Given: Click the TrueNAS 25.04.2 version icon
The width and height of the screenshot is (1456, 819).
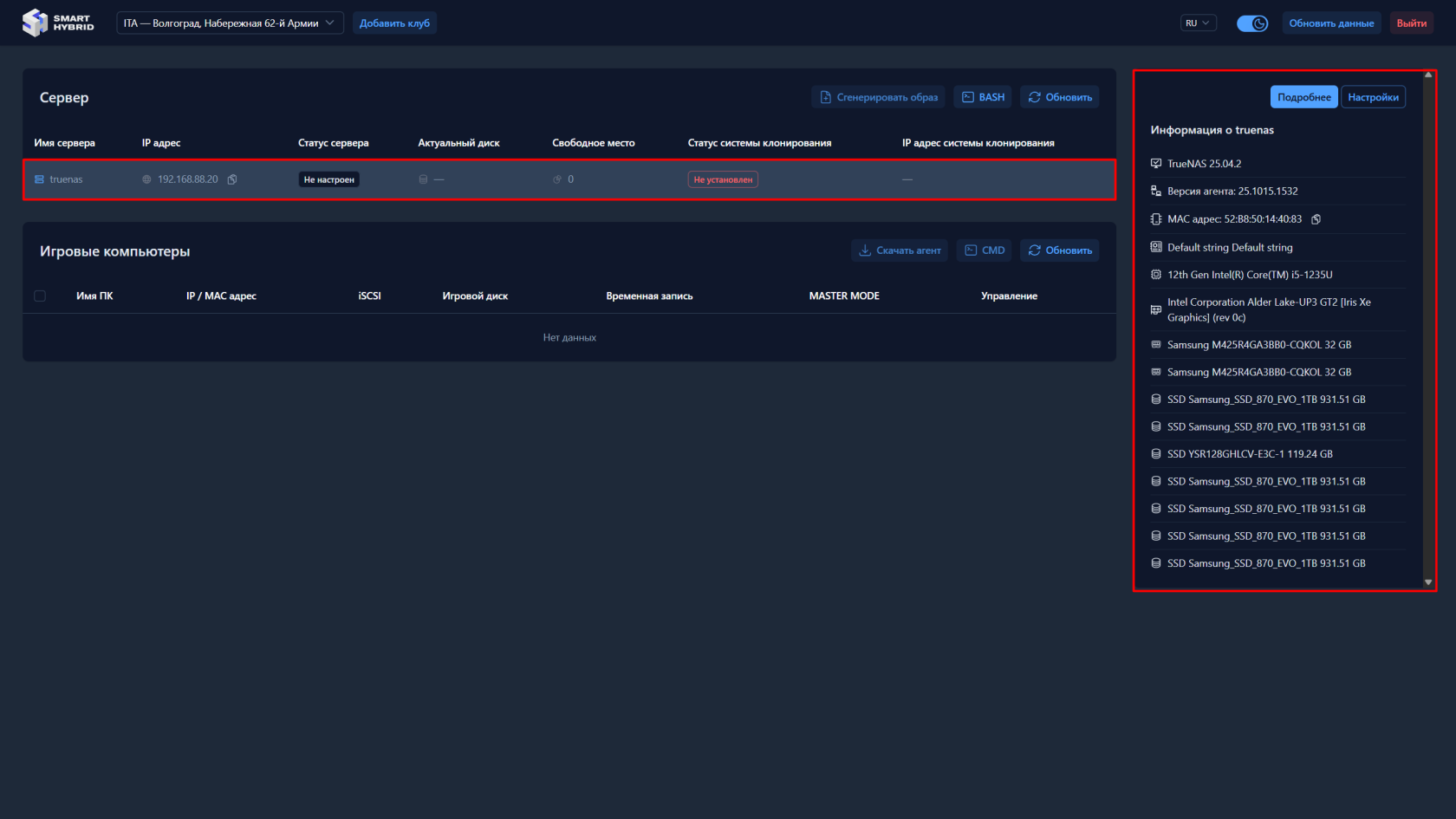Looking at the screenshot, I should [x=1156, y=164].
